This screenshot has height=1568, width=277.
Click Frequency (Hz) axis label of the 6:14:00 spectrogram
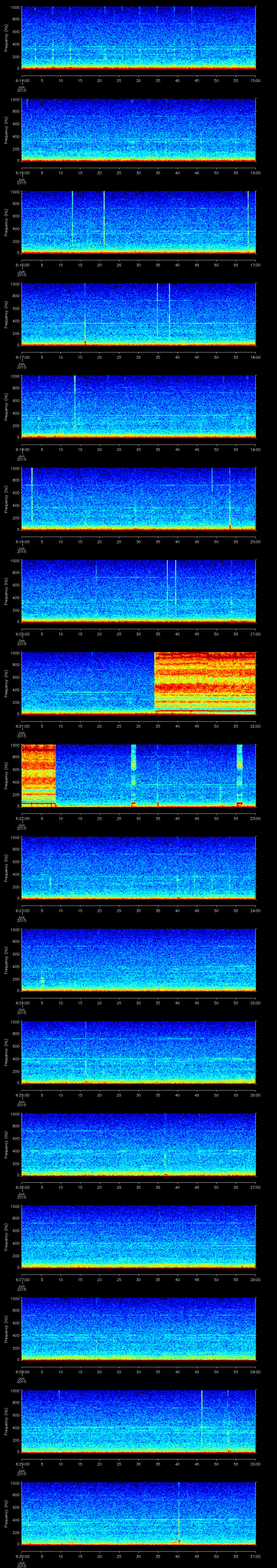pos(7,38)
